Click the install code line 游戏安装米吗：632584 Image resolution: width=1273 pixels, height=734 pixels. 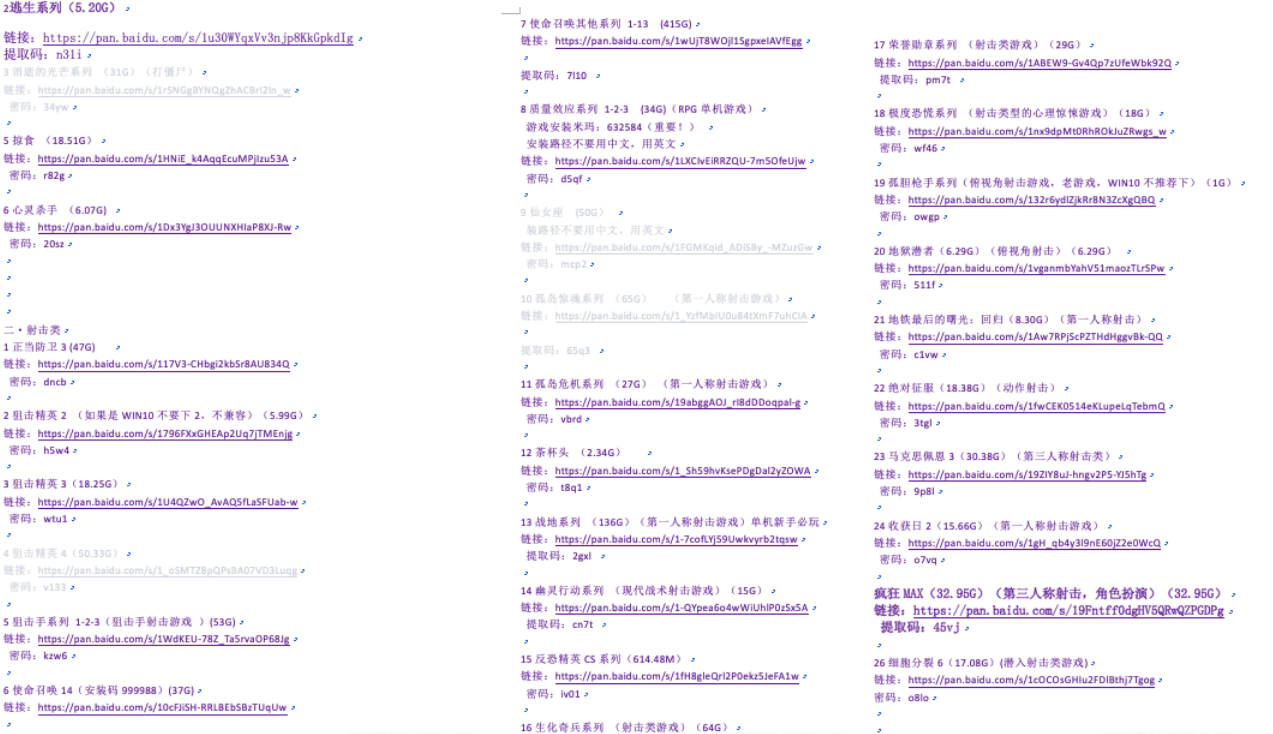tap(610, 127)
